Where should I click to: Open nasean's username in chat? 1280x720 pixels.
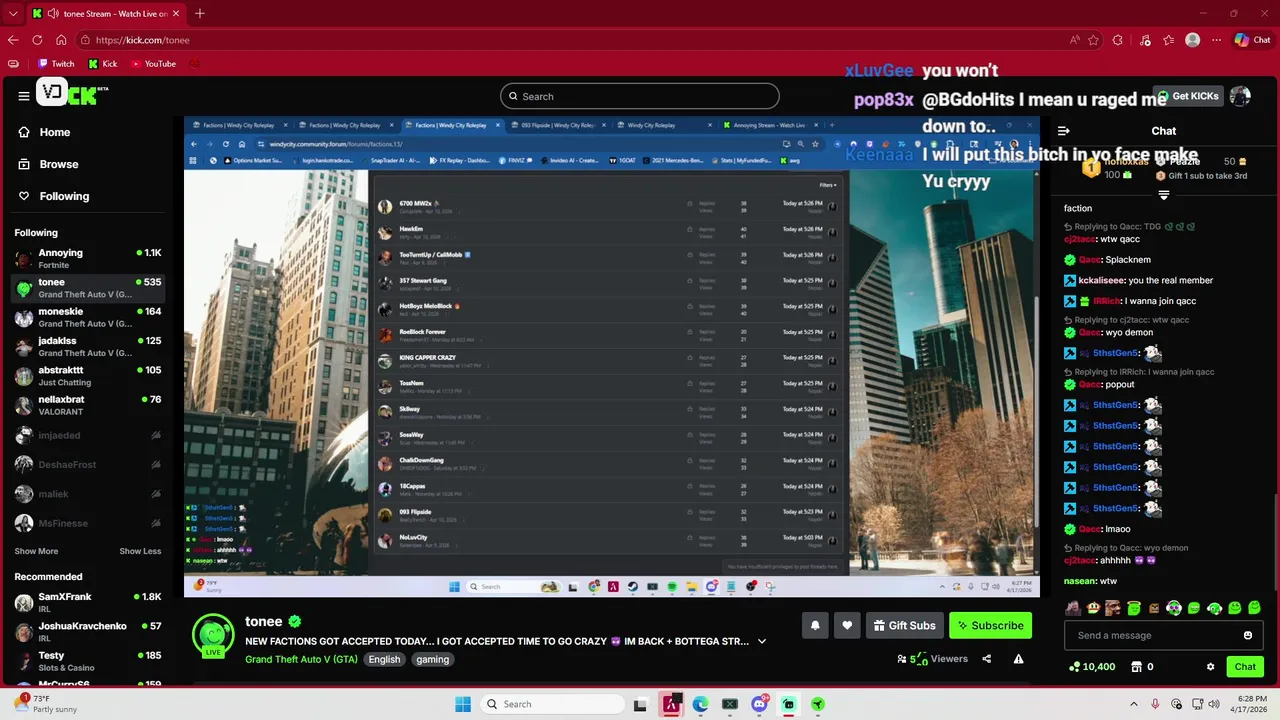pyautogui.click(x=1080, y=581)
